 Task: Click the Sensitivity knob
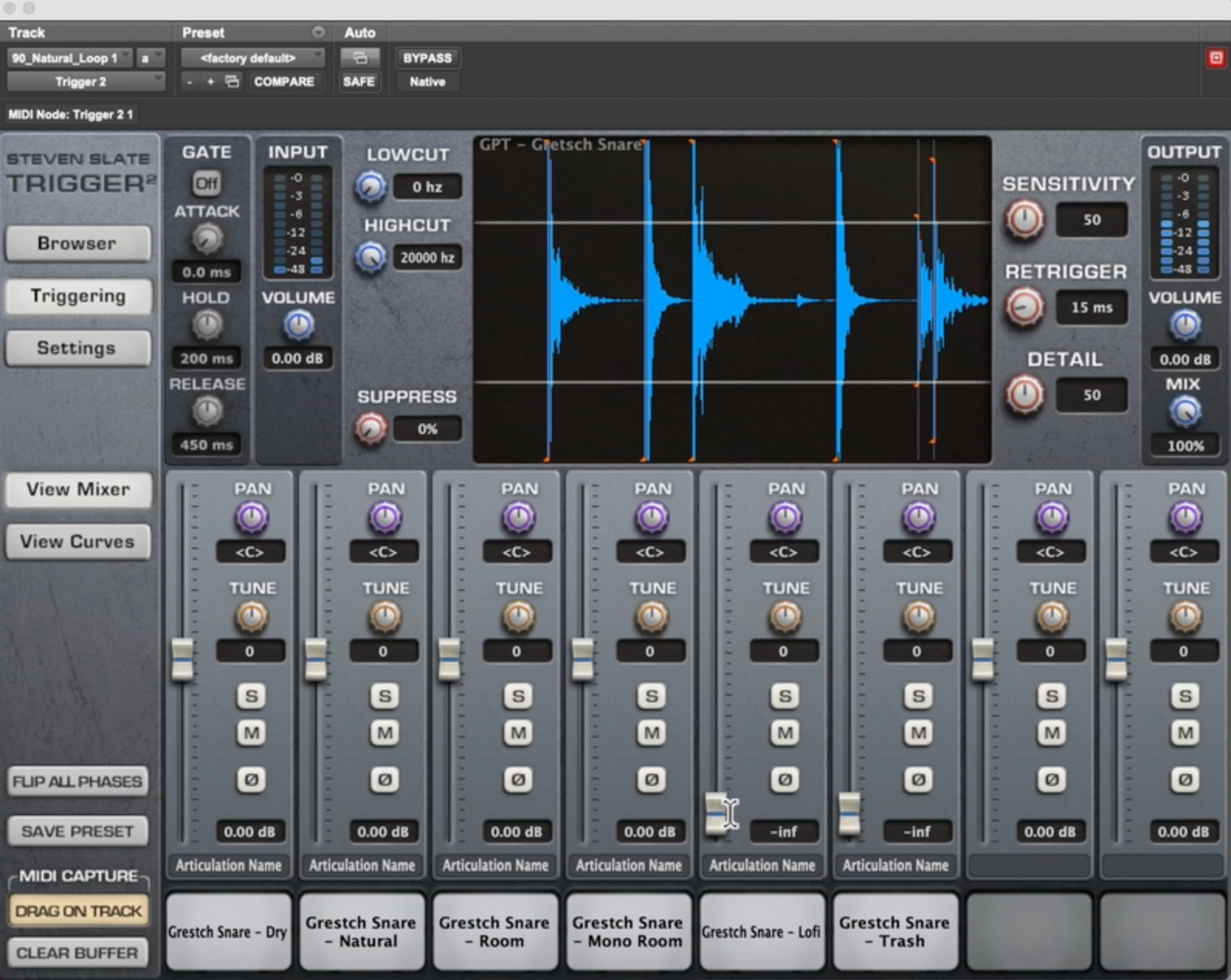point(1024,220)
